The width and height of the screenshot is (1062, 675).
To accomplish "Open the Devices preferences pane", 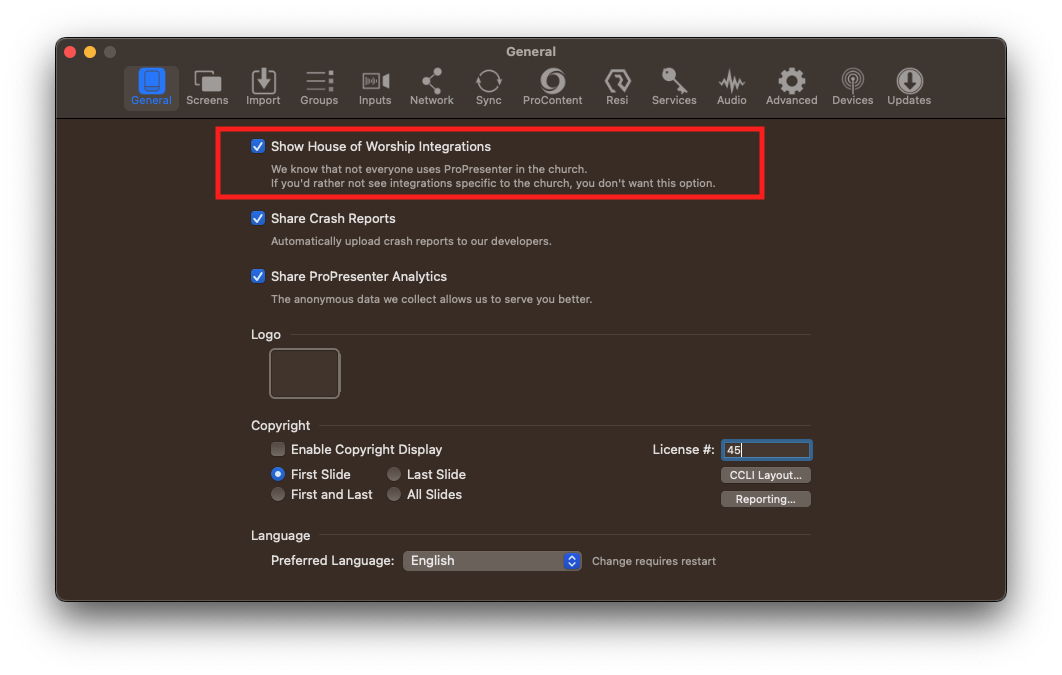I will click(x=852, y=87).
